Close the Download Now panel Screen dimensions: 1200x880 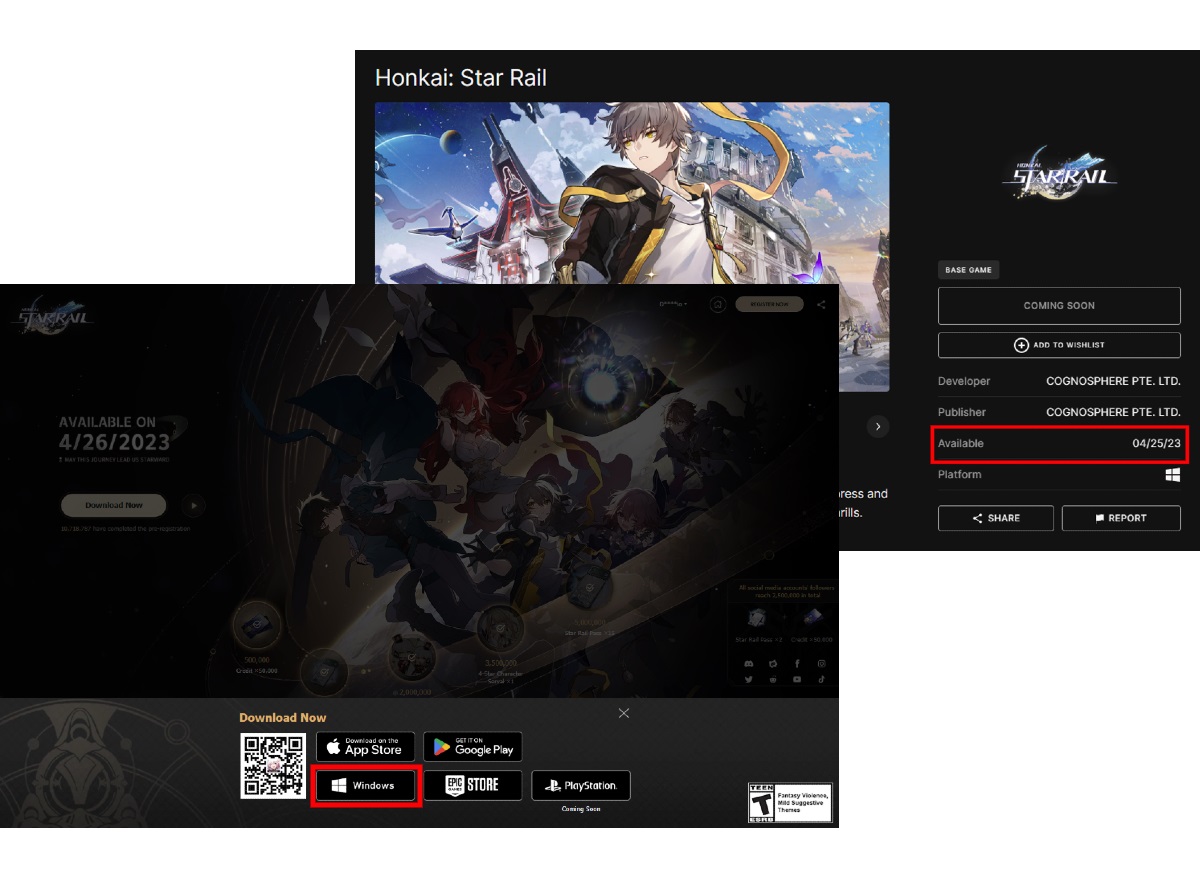(x=624, y=713)
